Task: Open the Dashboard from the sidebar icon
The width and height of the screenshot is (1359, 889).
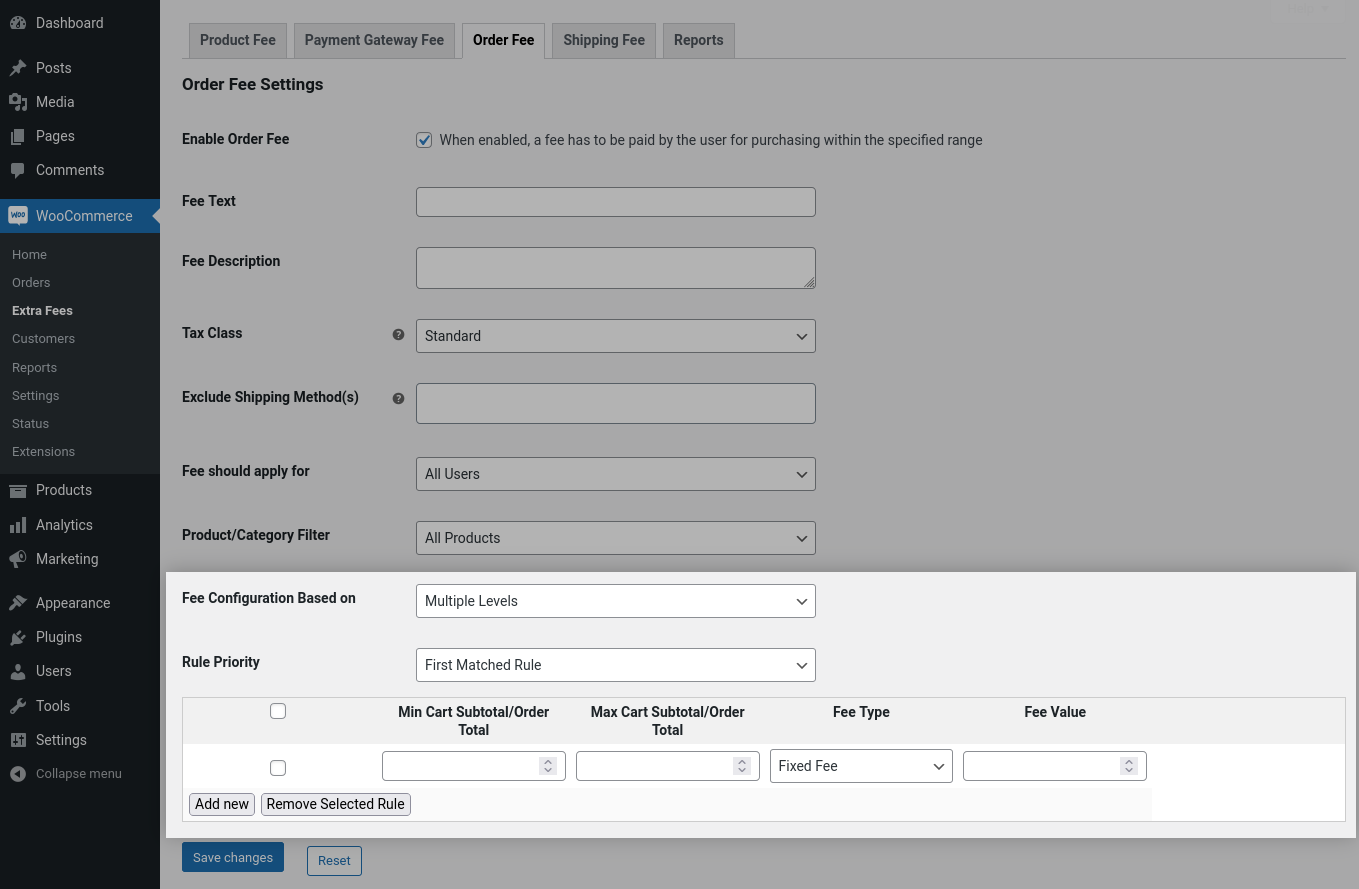Action: click(x=22, y=22)
